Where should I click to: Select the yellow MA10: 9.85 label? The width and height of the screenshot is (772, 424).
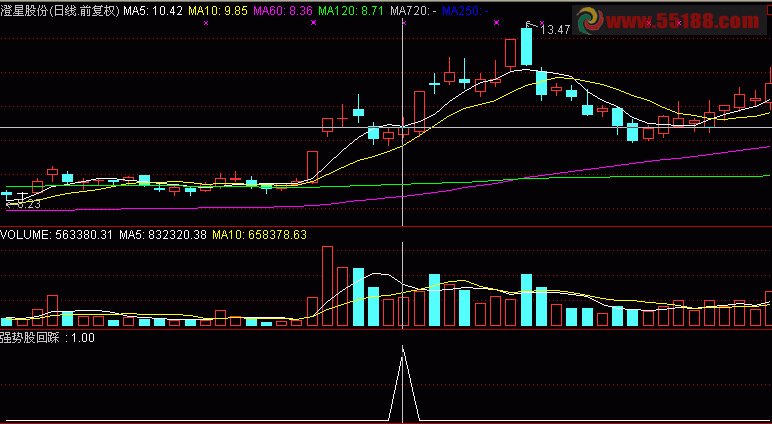coord(218,10)
